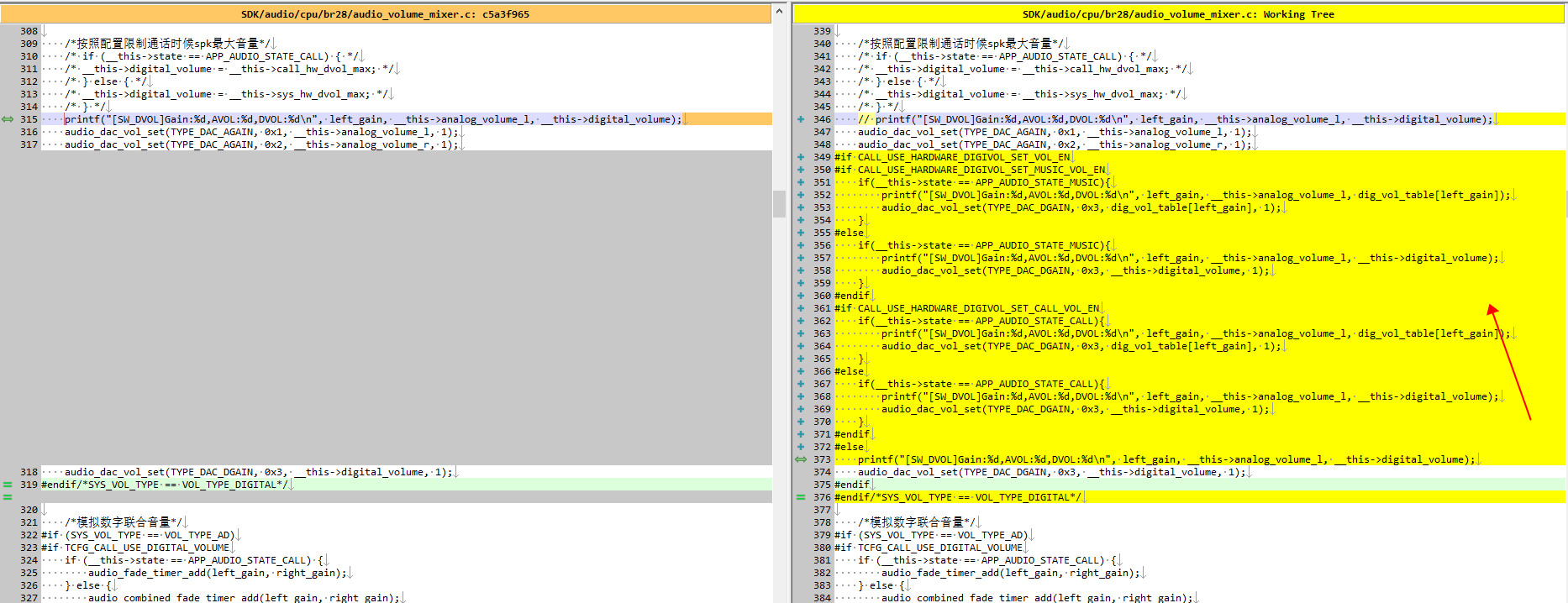Click the left pane's vertical scrollbar thumb

[x=779, y=204]
